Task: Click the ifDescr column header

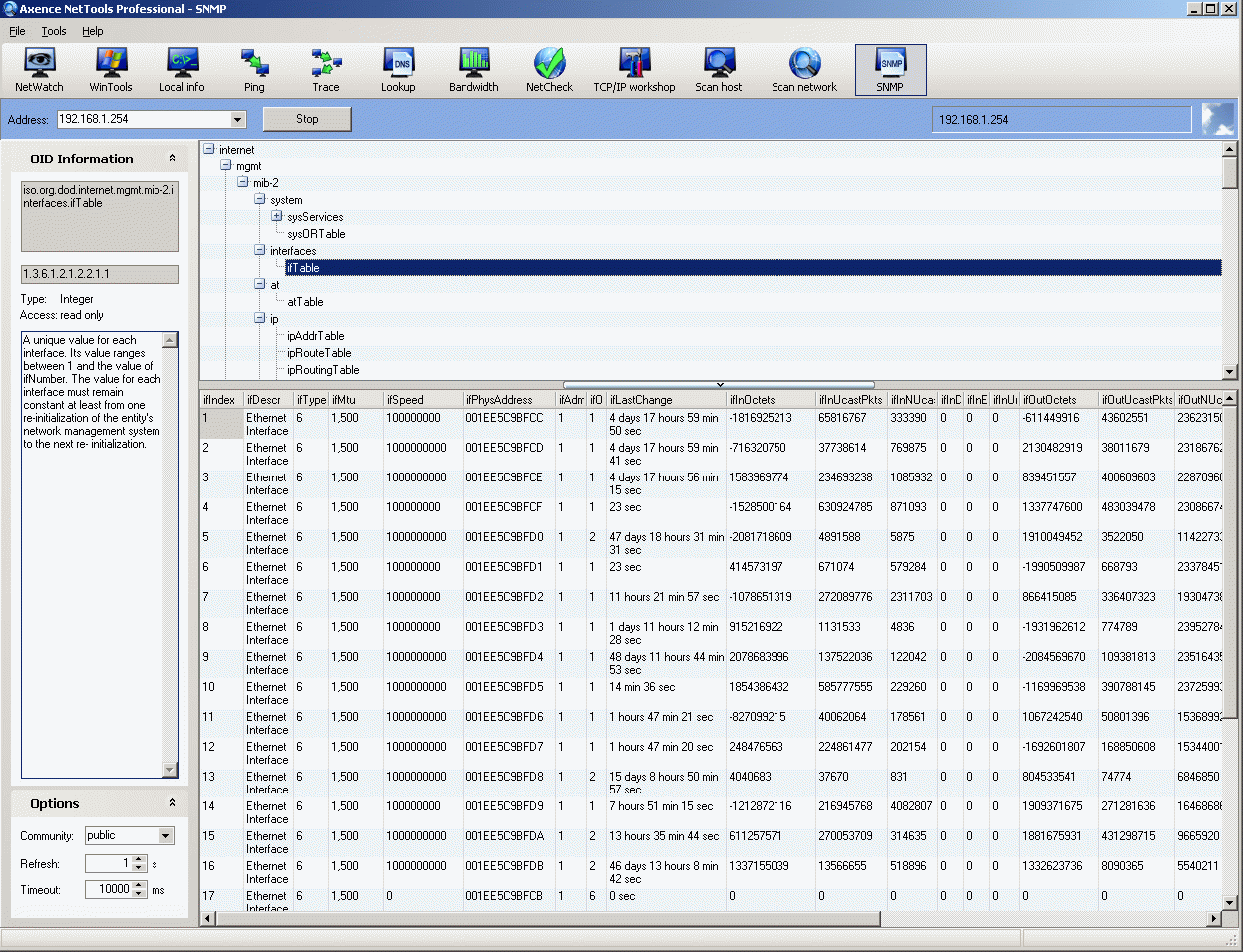Action: (268, 400)
